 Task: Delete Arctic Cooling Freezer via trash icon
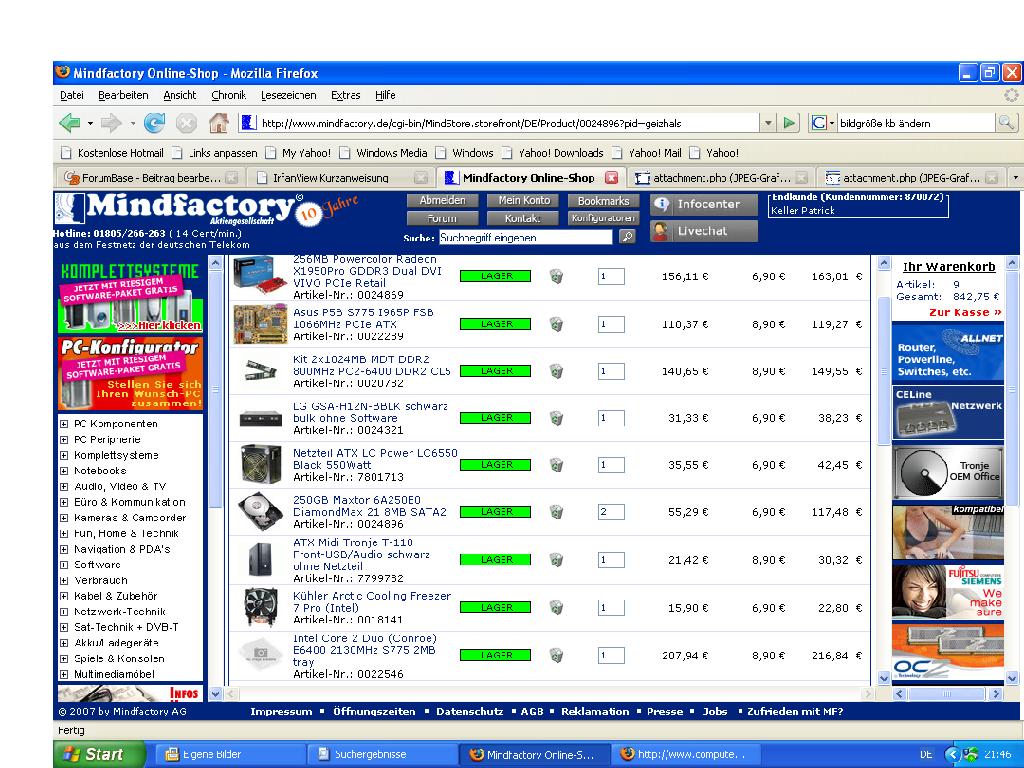(556, 607)
